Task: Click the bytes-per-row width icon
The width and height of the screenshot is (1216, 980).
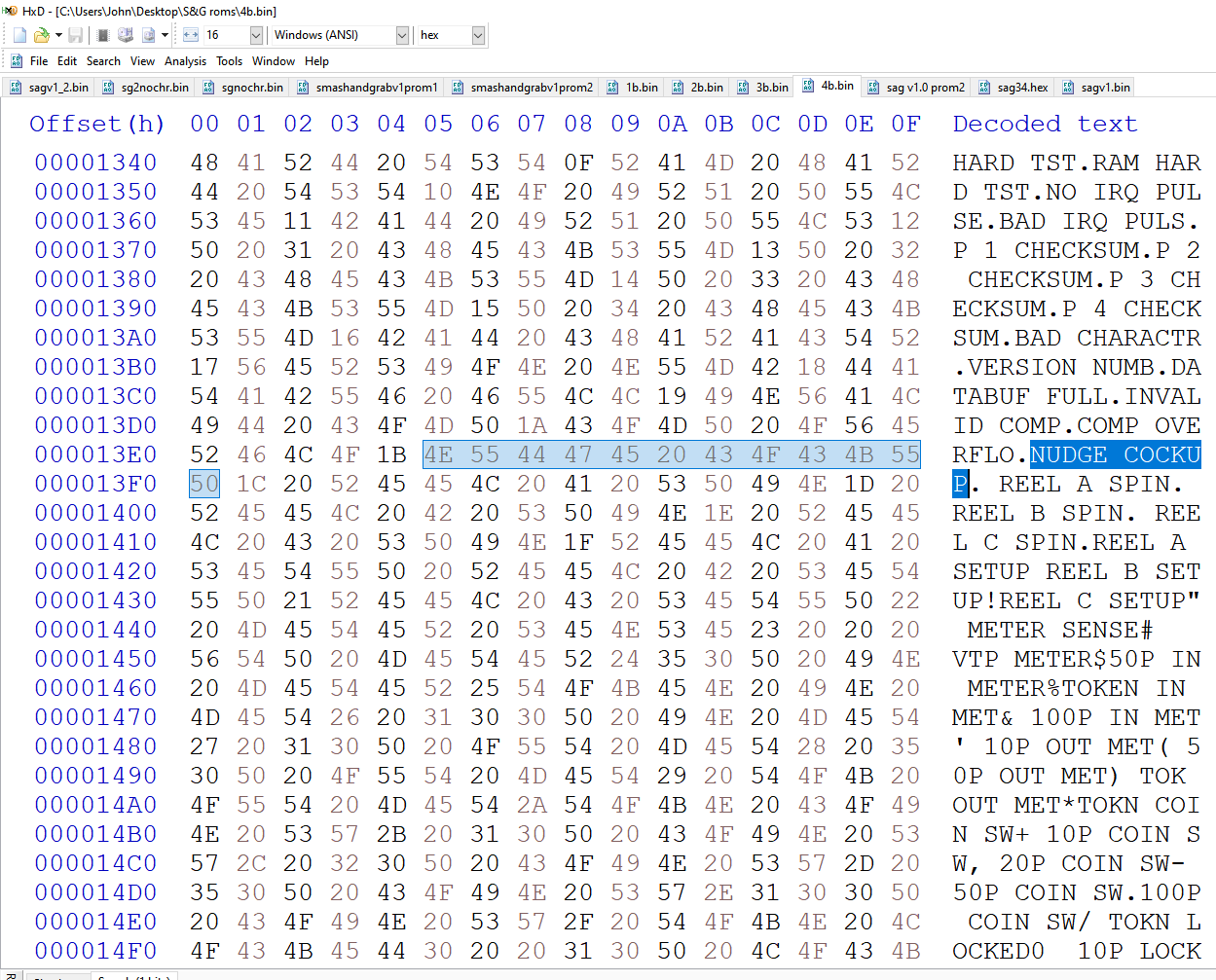Action: pos(191,35)
